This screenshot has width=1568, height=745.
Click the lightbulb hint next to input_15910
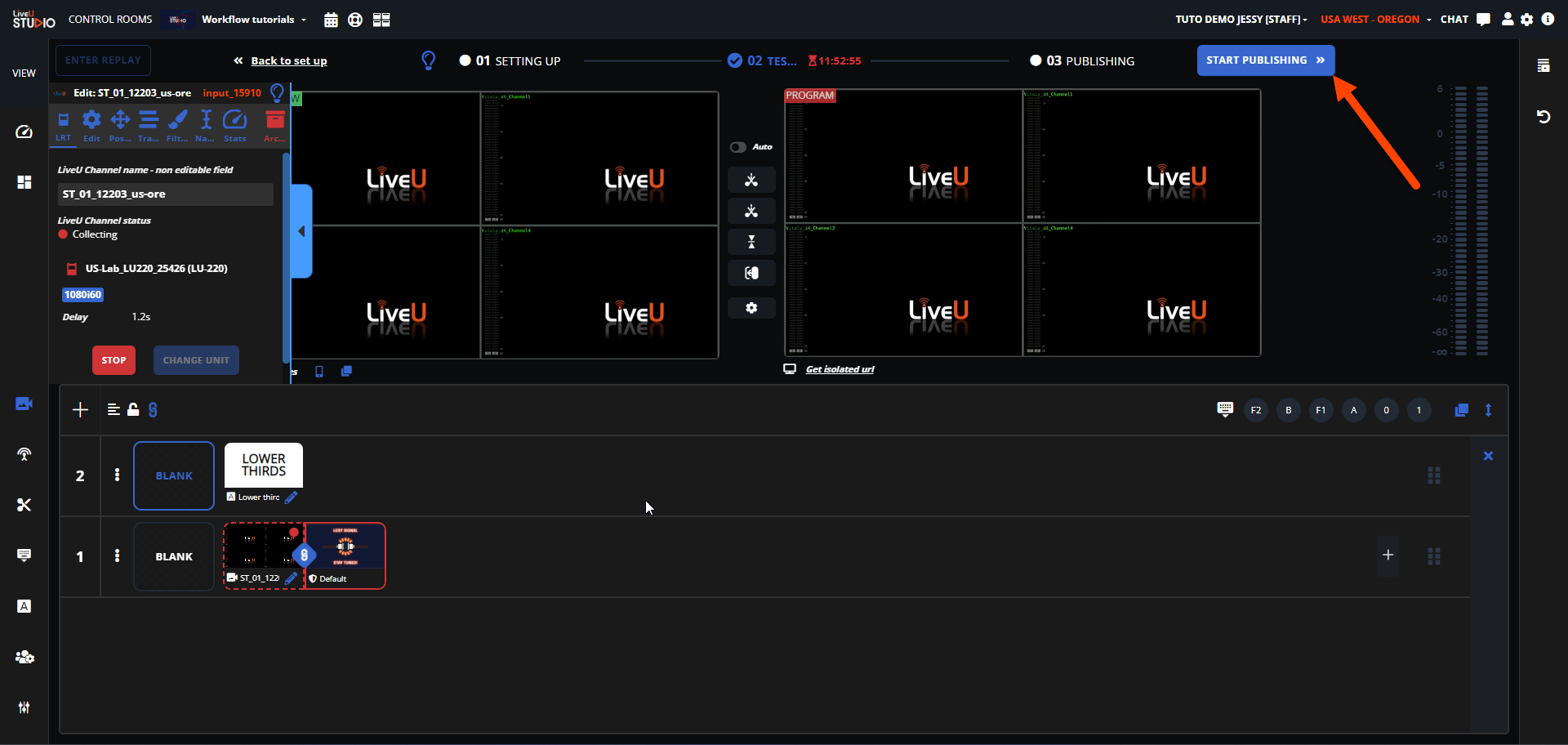(277, 92)
